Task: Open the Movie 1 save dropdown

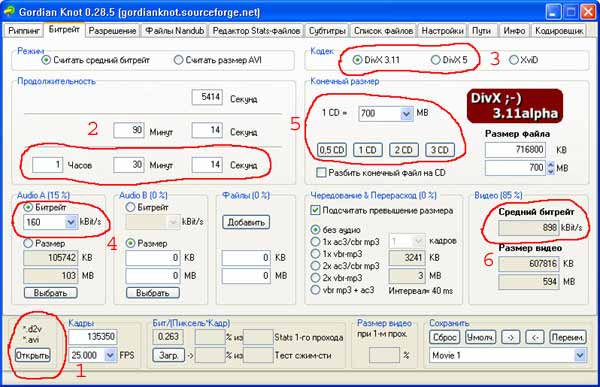Action: tap(580, 355)
